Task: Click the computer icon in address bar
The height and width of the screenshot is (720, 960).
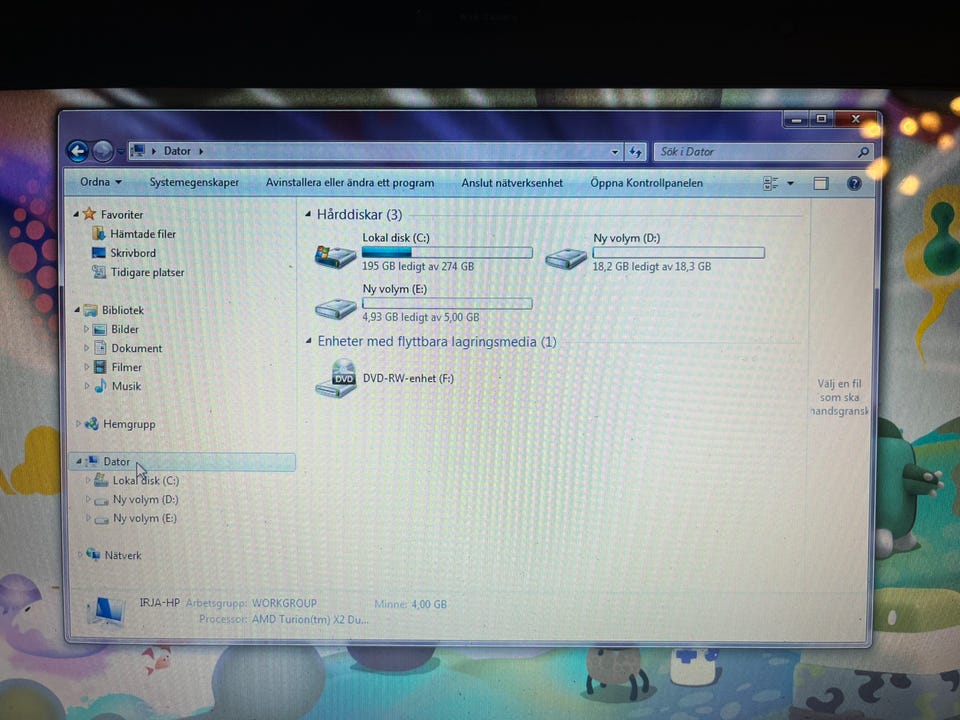Action: click(x=139, y=151)
